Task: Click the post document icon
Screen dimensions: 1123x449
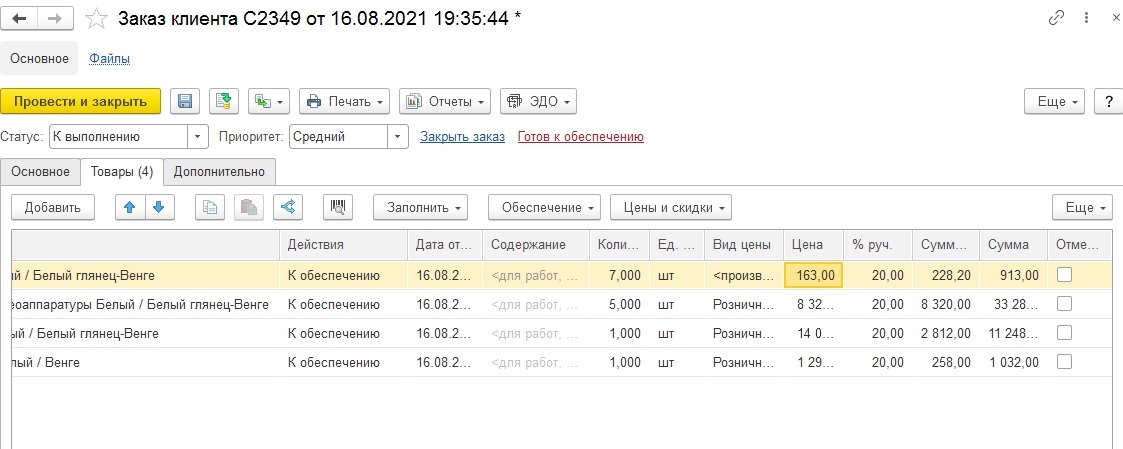Action: pos(224,101)
